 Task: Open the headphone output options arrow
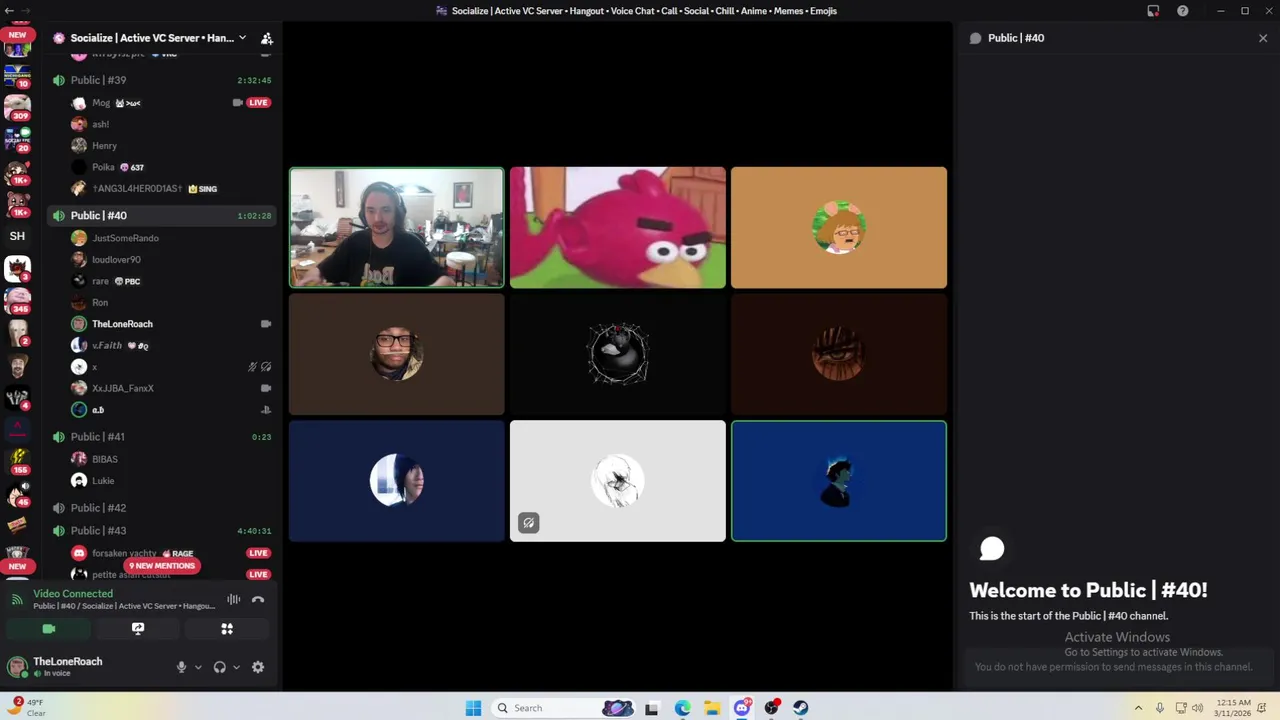pyautogui.click(x=236, y=667)
